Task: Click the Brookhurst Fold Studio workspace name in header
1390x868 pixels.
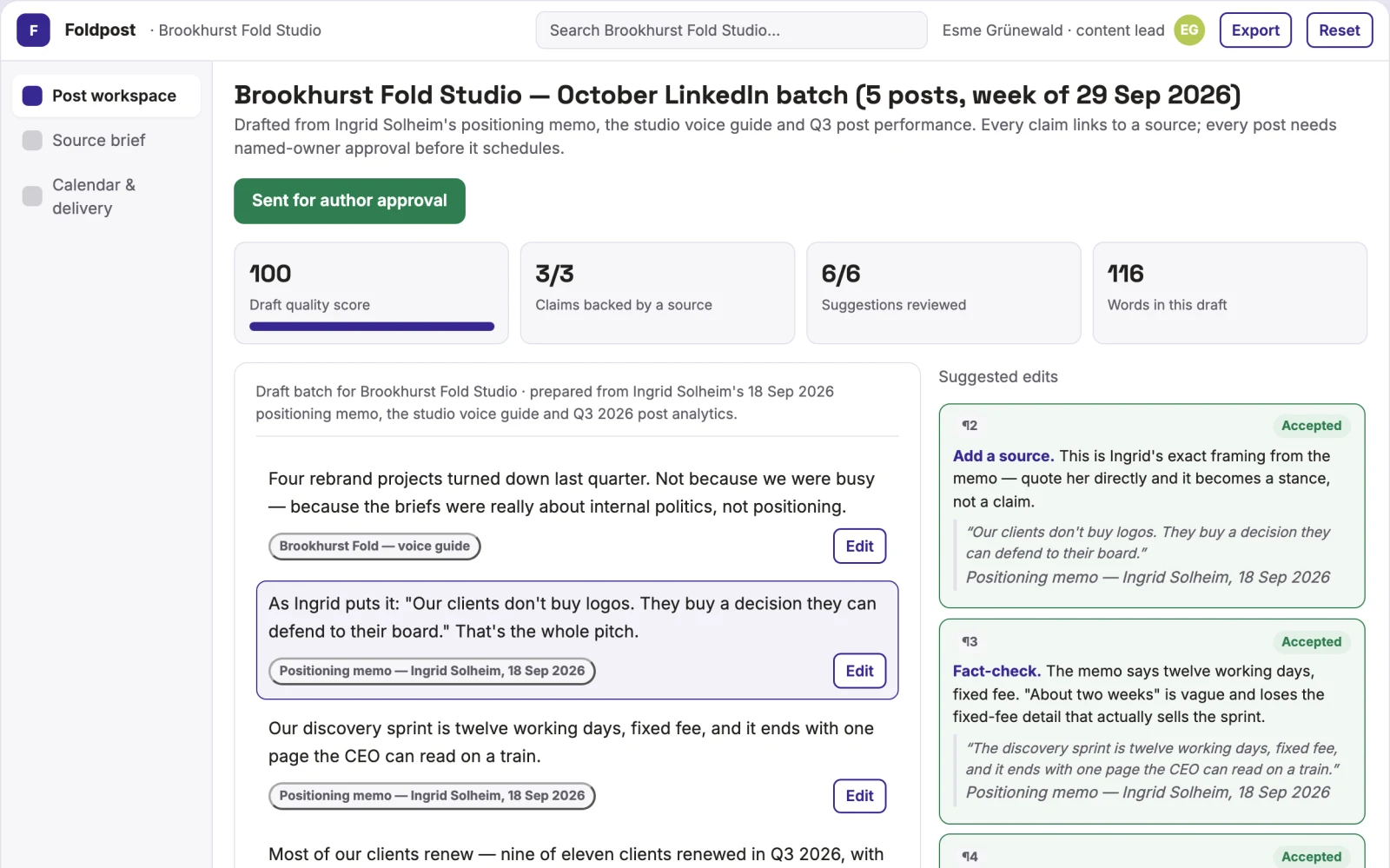Action: tap(240, 30)
